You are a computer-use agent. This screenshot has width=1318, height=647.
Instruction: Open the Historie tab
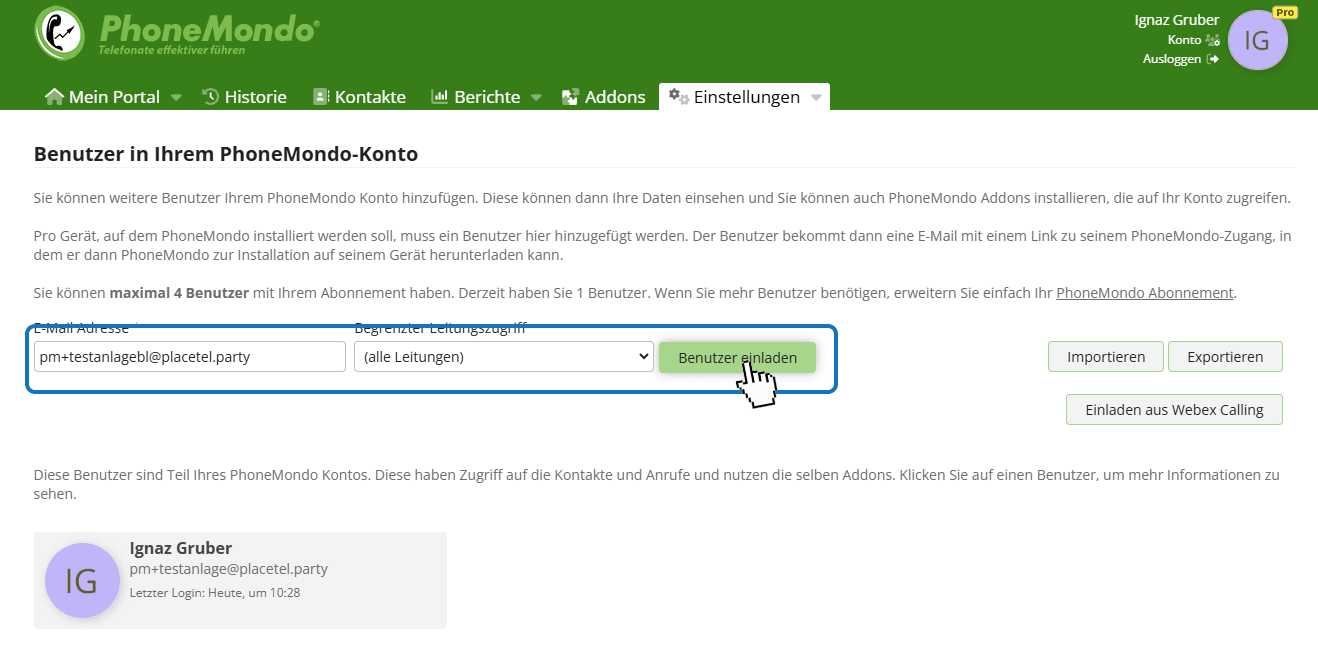pyautogui.click(x=245, y=97)
